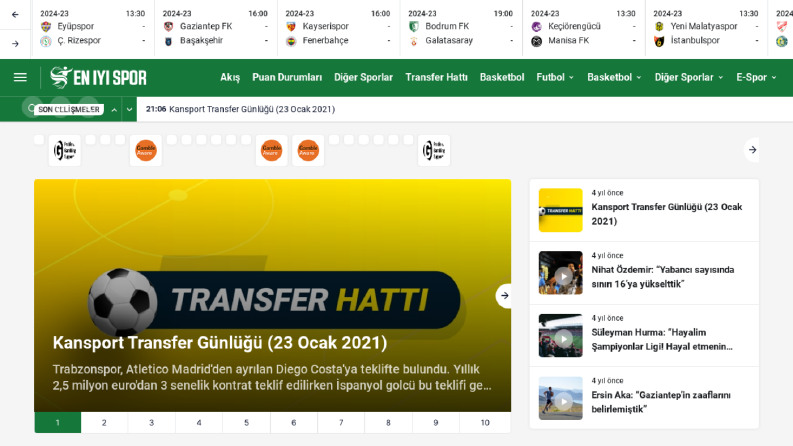Advance match list with right arrow below left arrow
The height and width of the screenshot is (446, 793).
[x=15, y=44]
